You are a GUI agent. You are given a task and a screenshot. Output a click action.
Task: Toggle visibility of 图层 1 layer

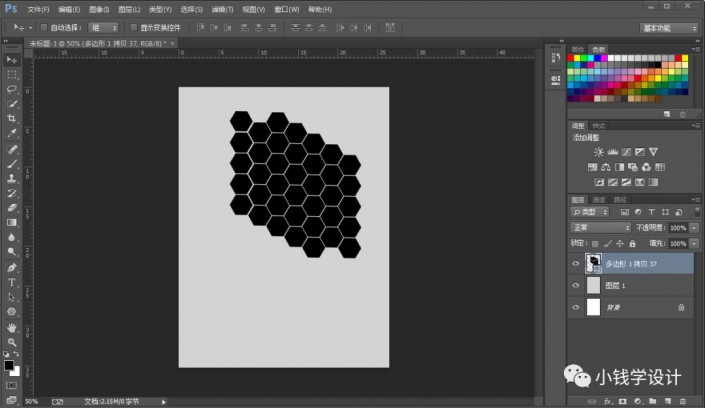575,285
